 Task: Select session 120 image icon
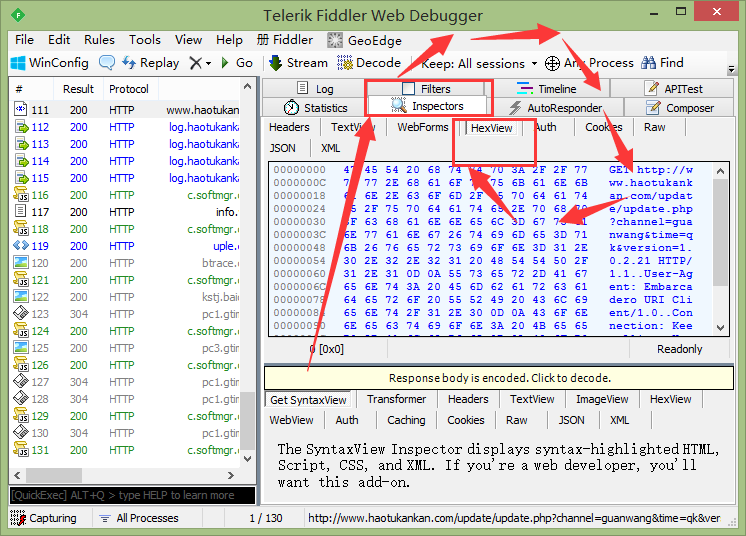[21, 263]
